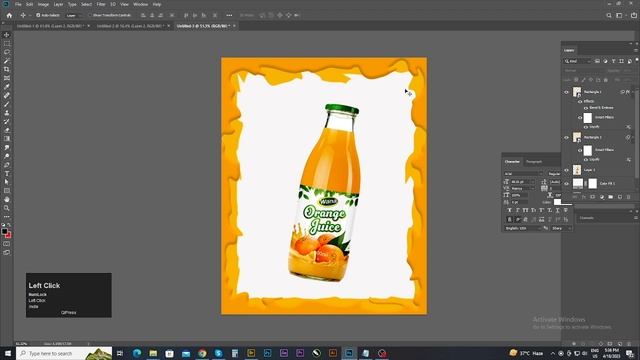The height and width of the screenshot is (360, 640).
Task: Create new fill or adjustment layer icon
Action: [x=602, y=197]
